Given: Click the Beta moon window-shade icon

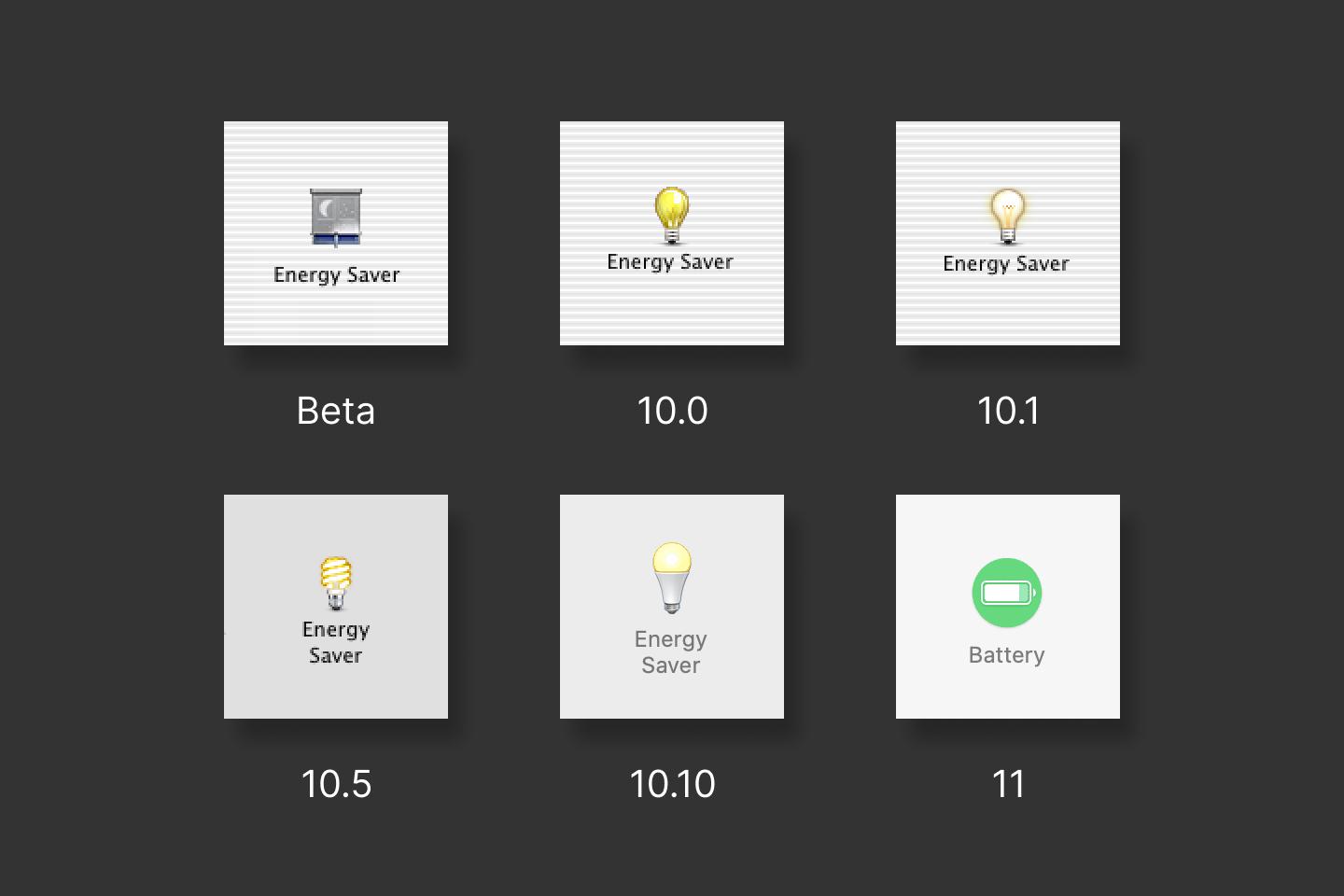Looking at the screenshot, I should tap(336, 217).
